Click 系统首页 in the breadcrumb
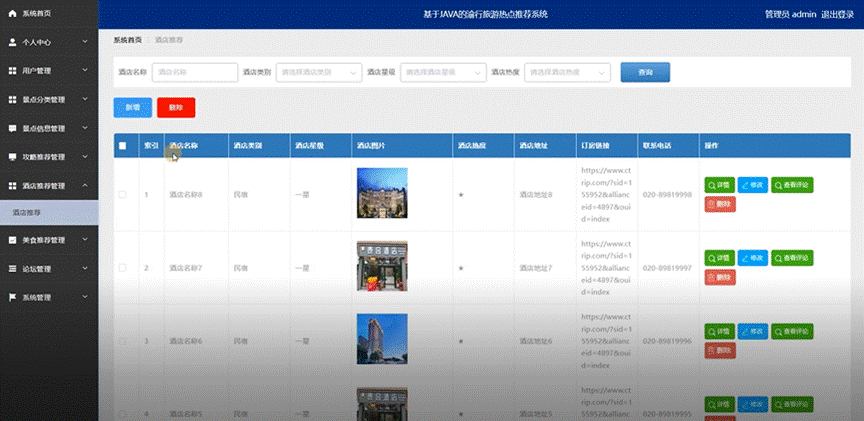Screen dimensions: 864x421 point(127,40)
